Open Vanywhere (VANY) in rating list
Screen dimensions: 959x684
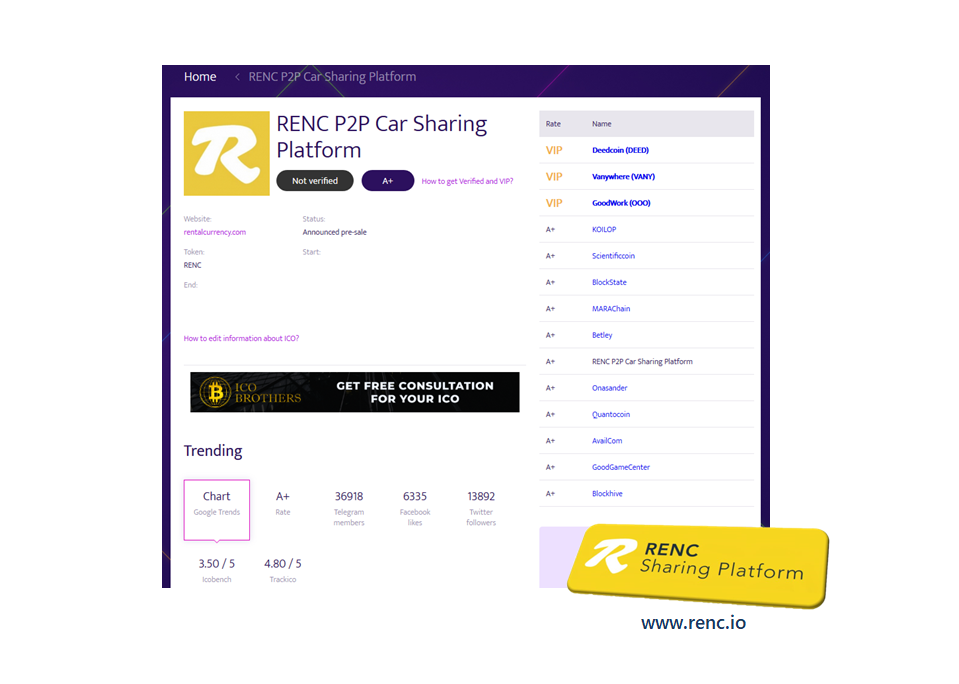(x=623, y=176)
